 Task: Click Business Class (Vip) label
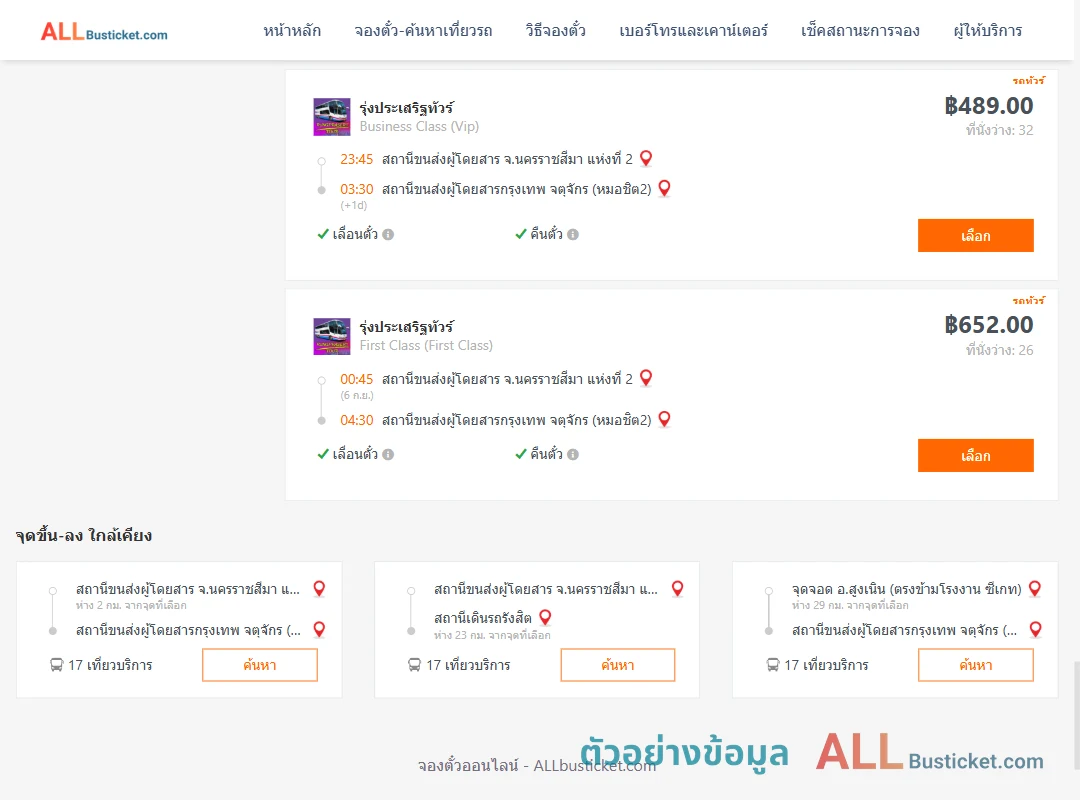point(419,127)
